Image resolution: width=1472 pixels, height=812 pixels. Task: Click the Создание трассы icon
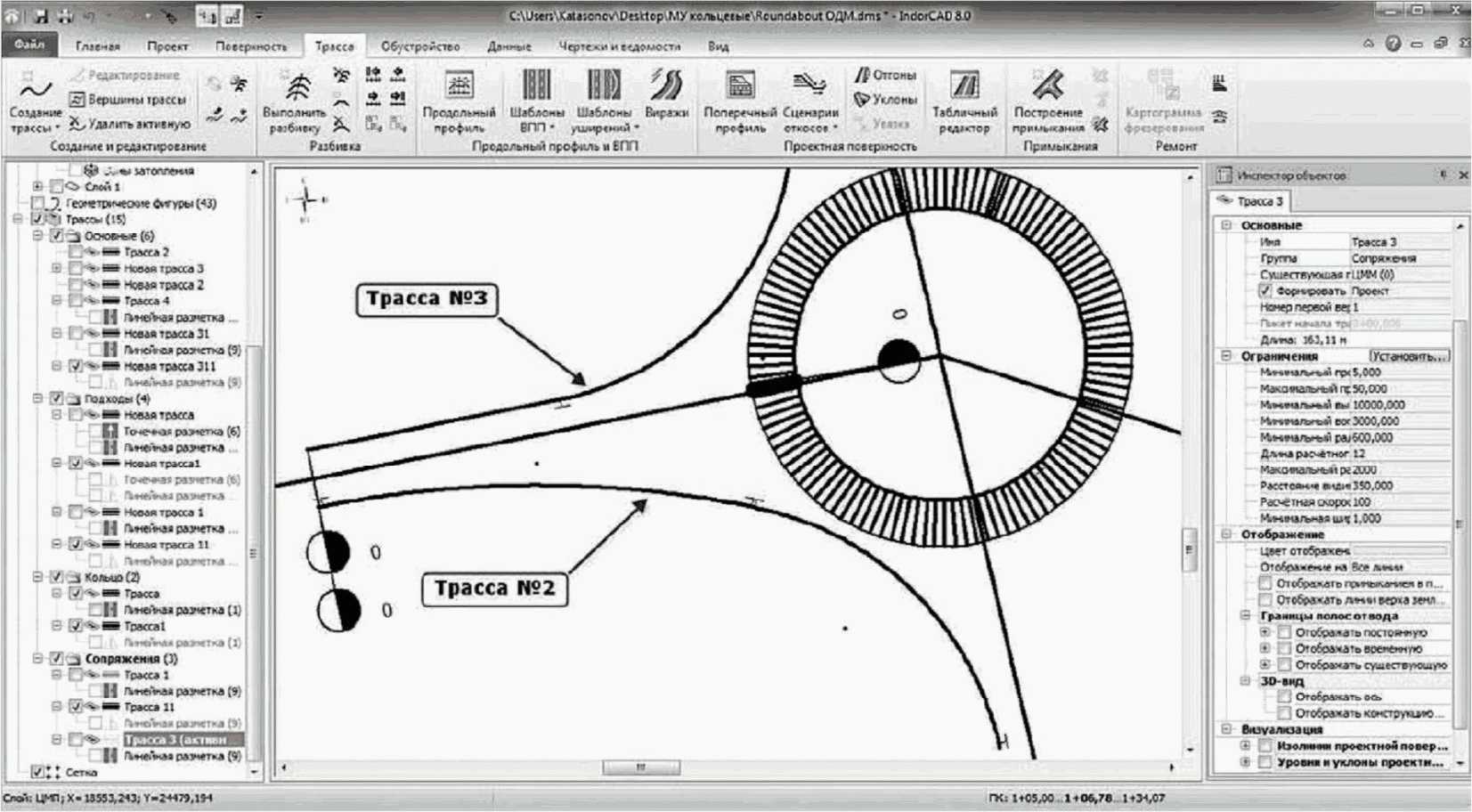36,92
